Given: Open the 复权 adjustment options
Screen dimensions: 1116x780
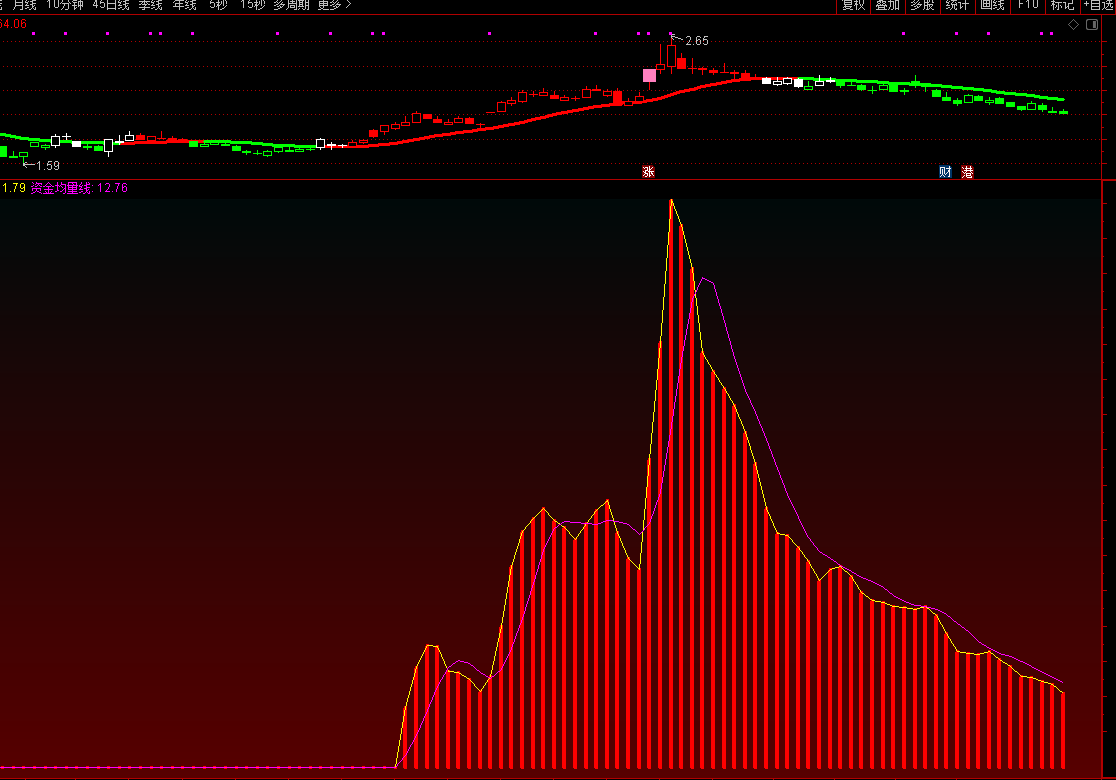Looking at the screenshot, I should click(853, 5).
